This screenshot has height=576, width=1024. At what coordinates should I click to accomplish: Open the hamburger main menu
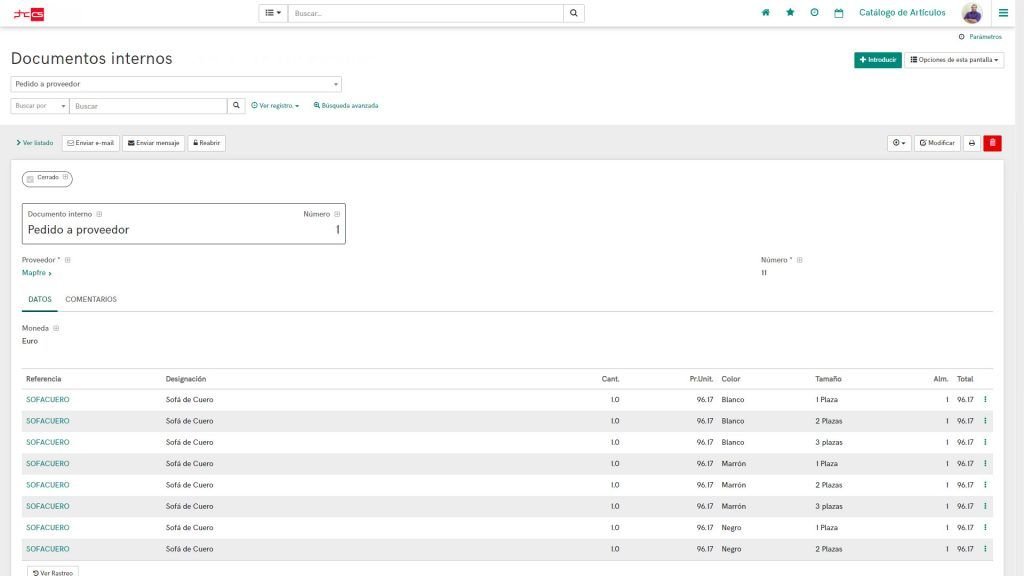(x=1003, y=13)
